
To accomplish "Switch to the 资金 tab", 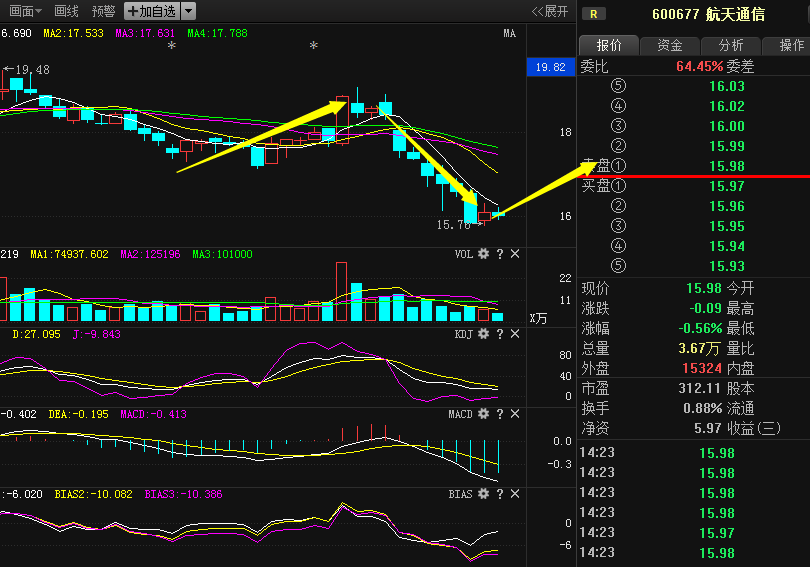I will coord(670,45).
